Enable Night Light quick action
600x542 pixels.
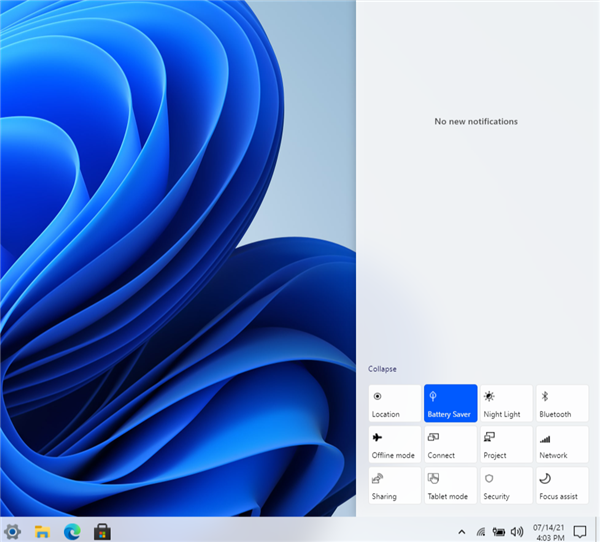click(x=506, y=403)
